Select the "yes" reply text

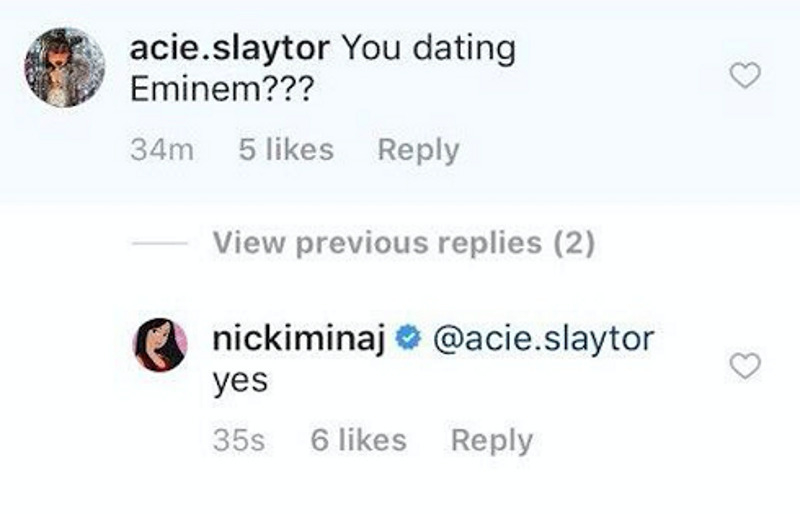240,382
